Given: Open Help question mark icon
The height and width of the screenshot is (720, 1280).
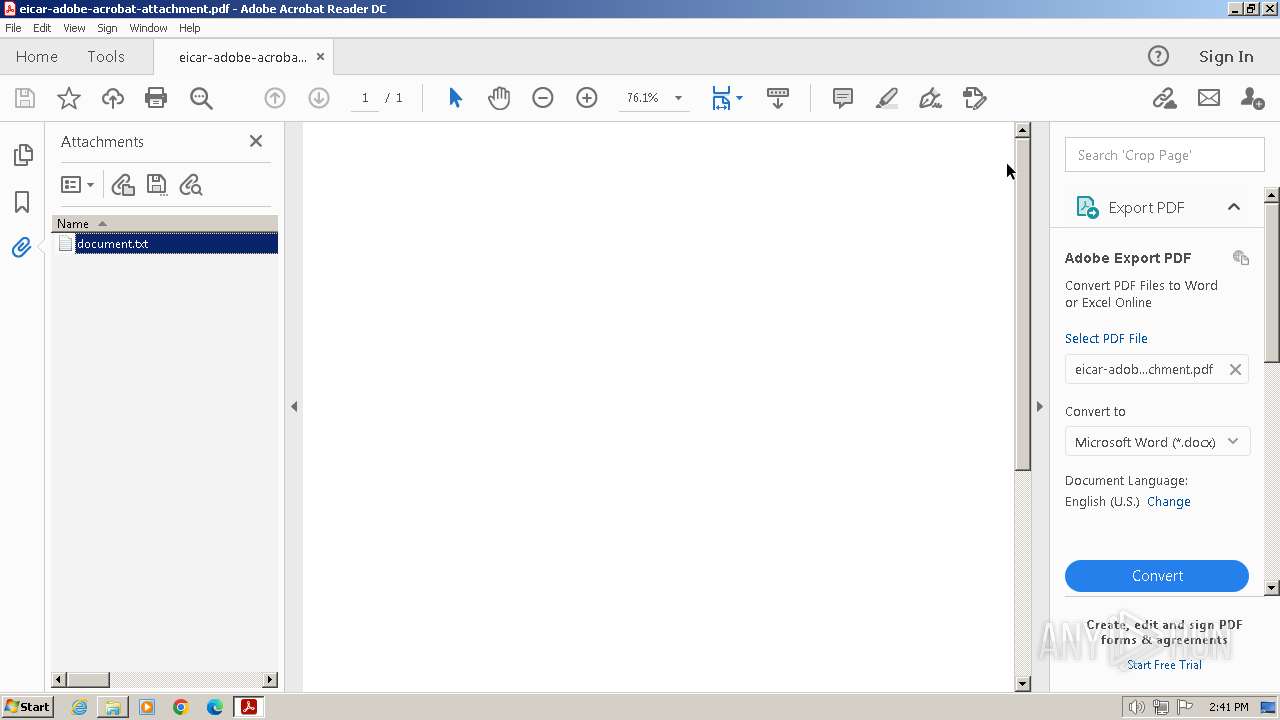Looking at the screenshot, I should click(1158, 57).
